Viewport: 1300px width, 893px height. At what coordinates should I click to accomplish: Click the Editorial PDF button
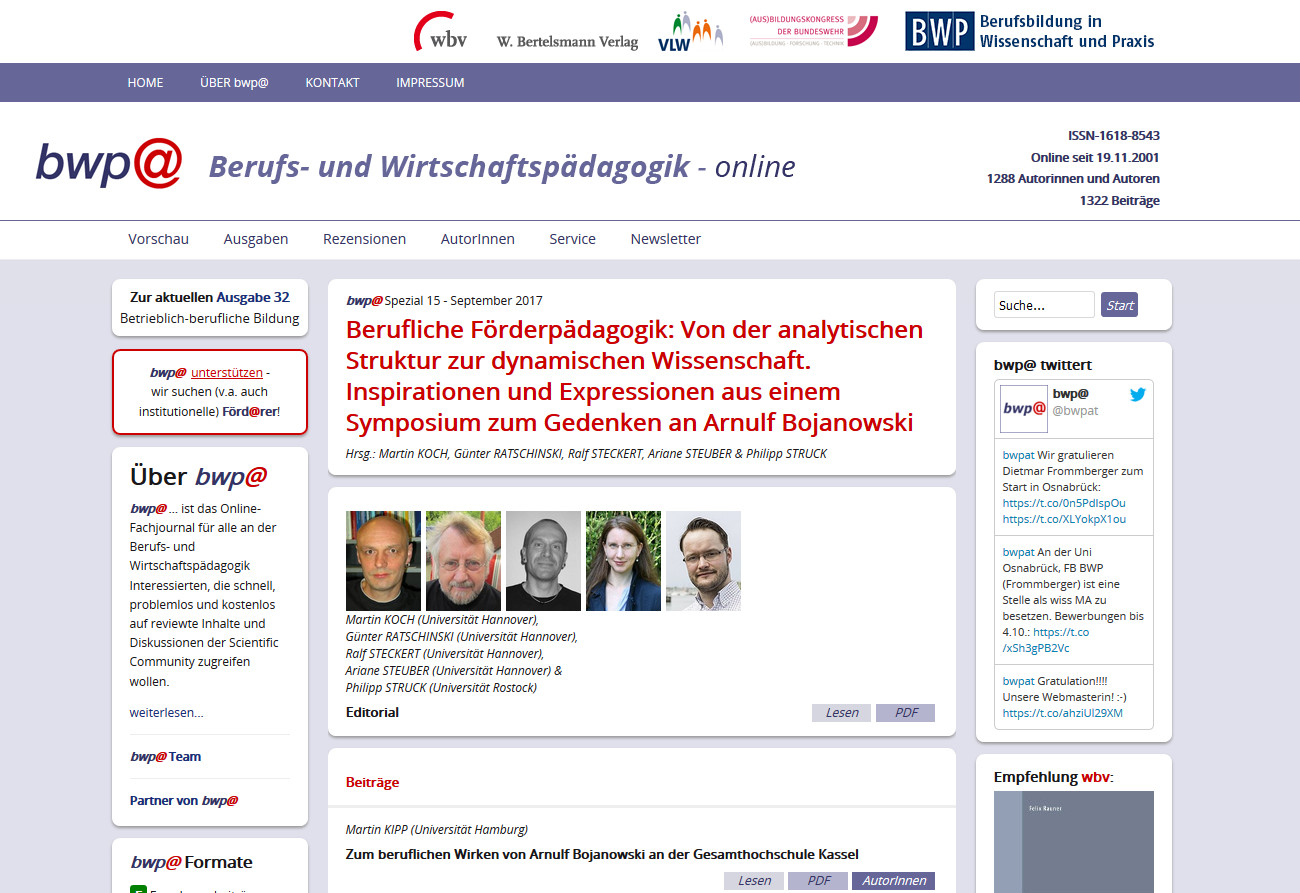905,713
